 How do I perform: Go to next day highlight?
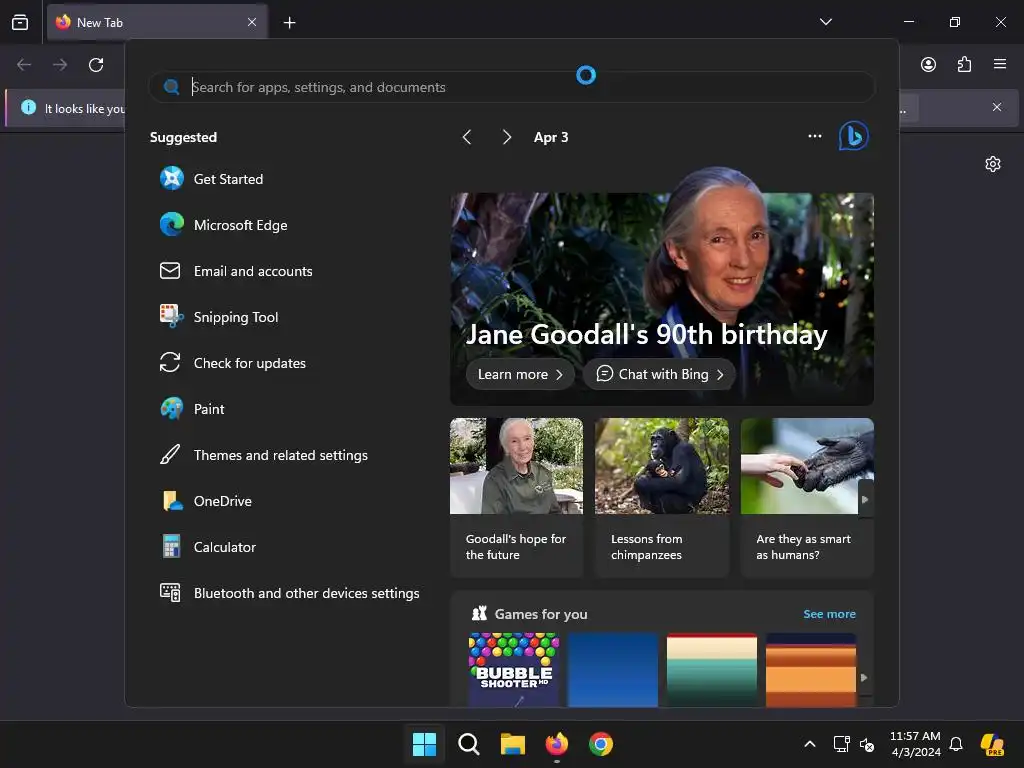[x=507, y=137]
